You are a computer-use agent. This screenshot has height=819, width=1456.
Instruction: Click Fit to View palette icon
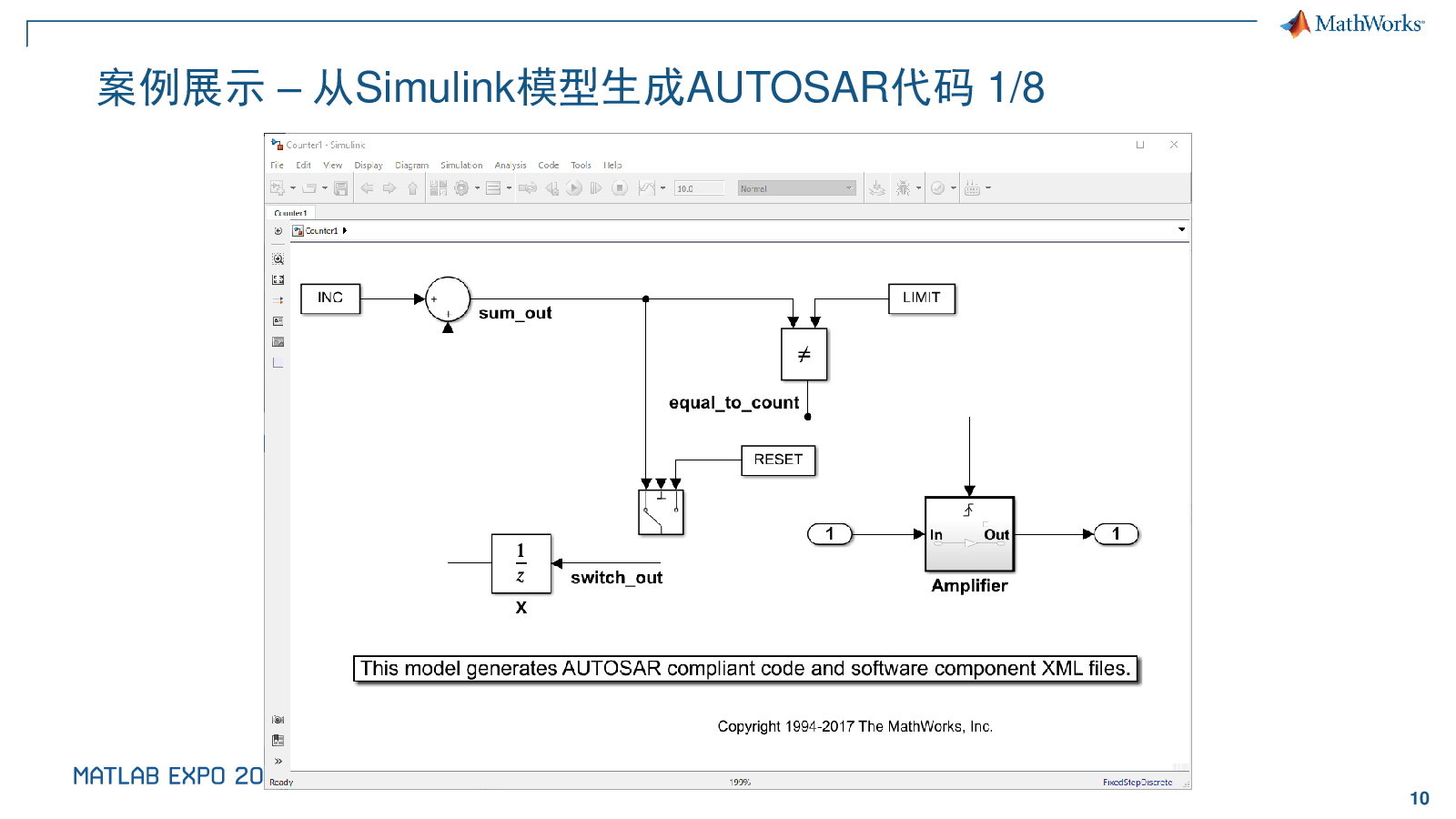278,280
